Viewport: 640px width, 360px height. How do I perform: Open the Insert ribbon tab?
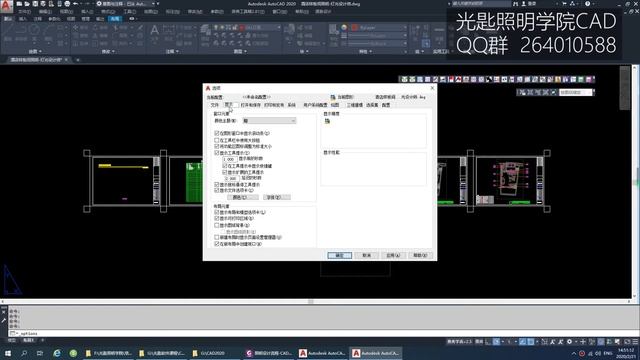(22, 19)
